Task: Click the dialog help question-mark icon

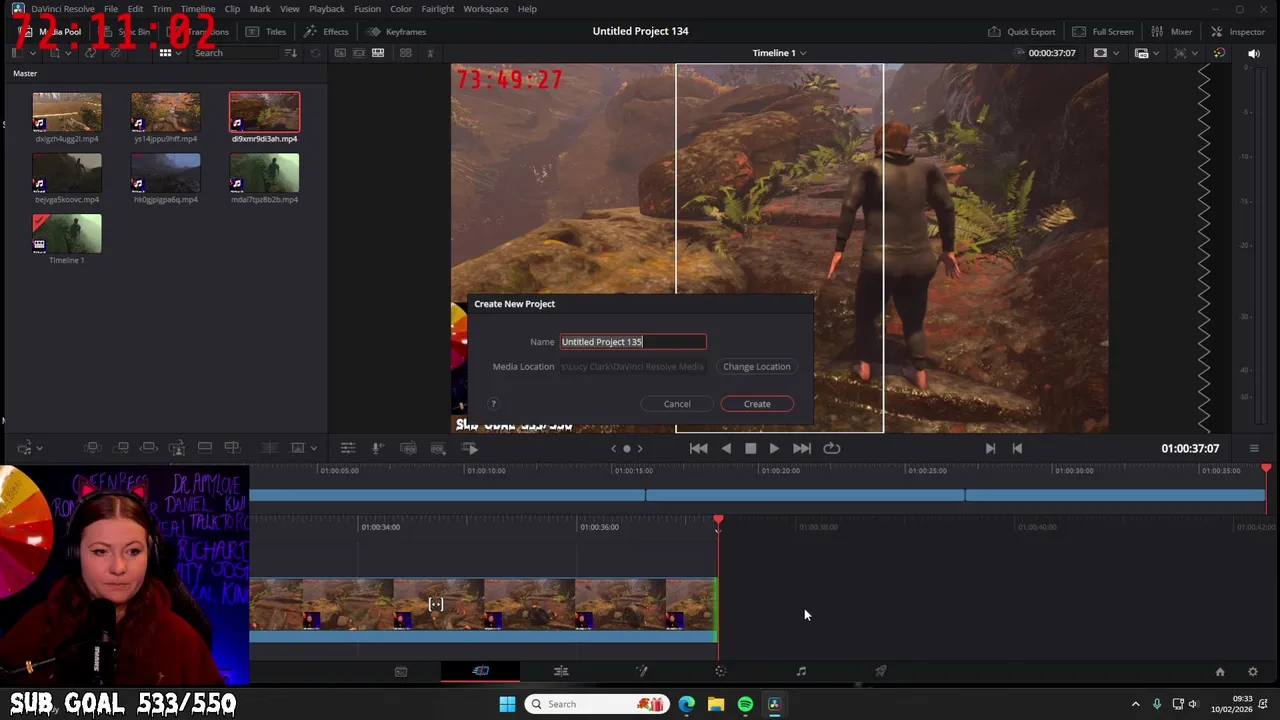Action: [x=493, y=404]
